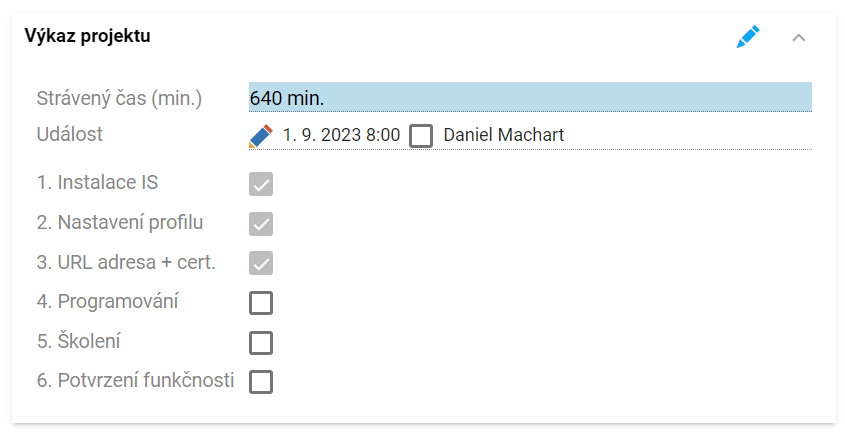
Task: Check the Programování checkbox
Action: click(261, 303)
